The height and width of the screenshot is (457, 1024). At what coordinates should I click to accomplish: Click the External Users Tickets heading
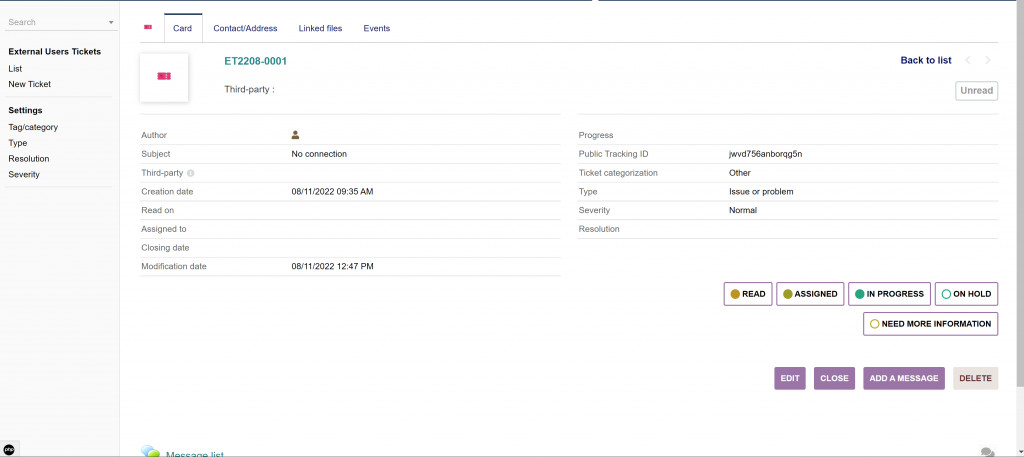point(55,52)
